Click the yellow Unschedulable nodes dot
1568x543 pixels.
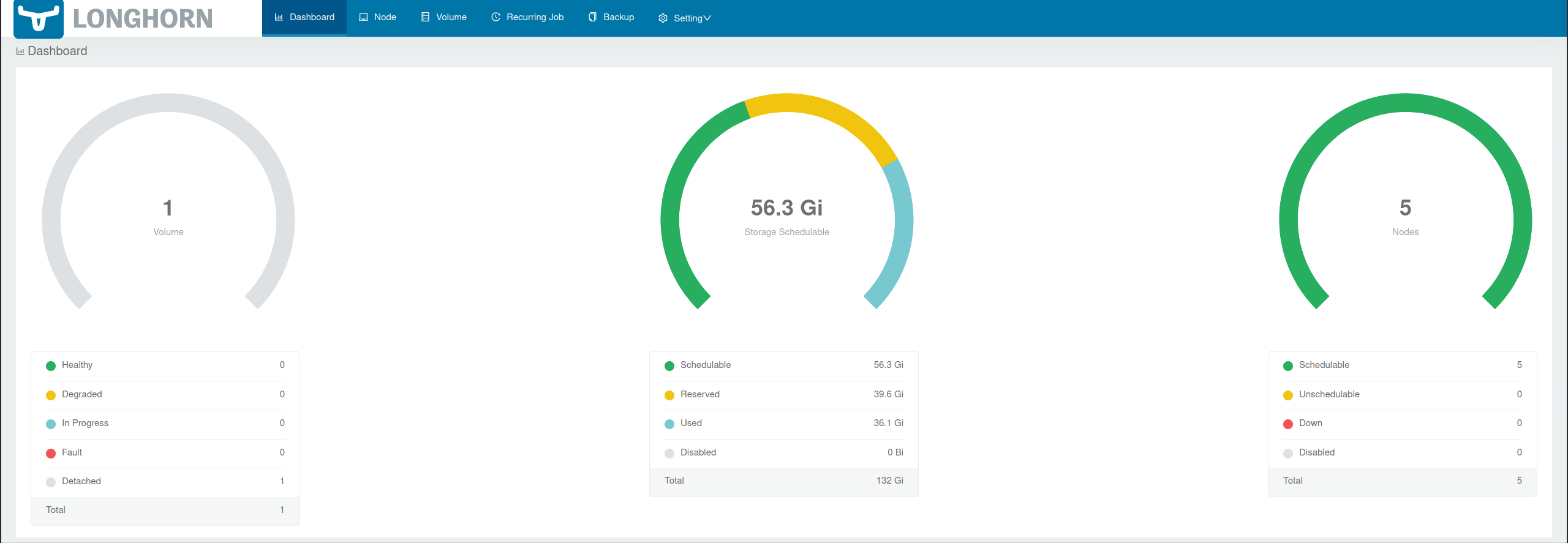pos(1288,395)
